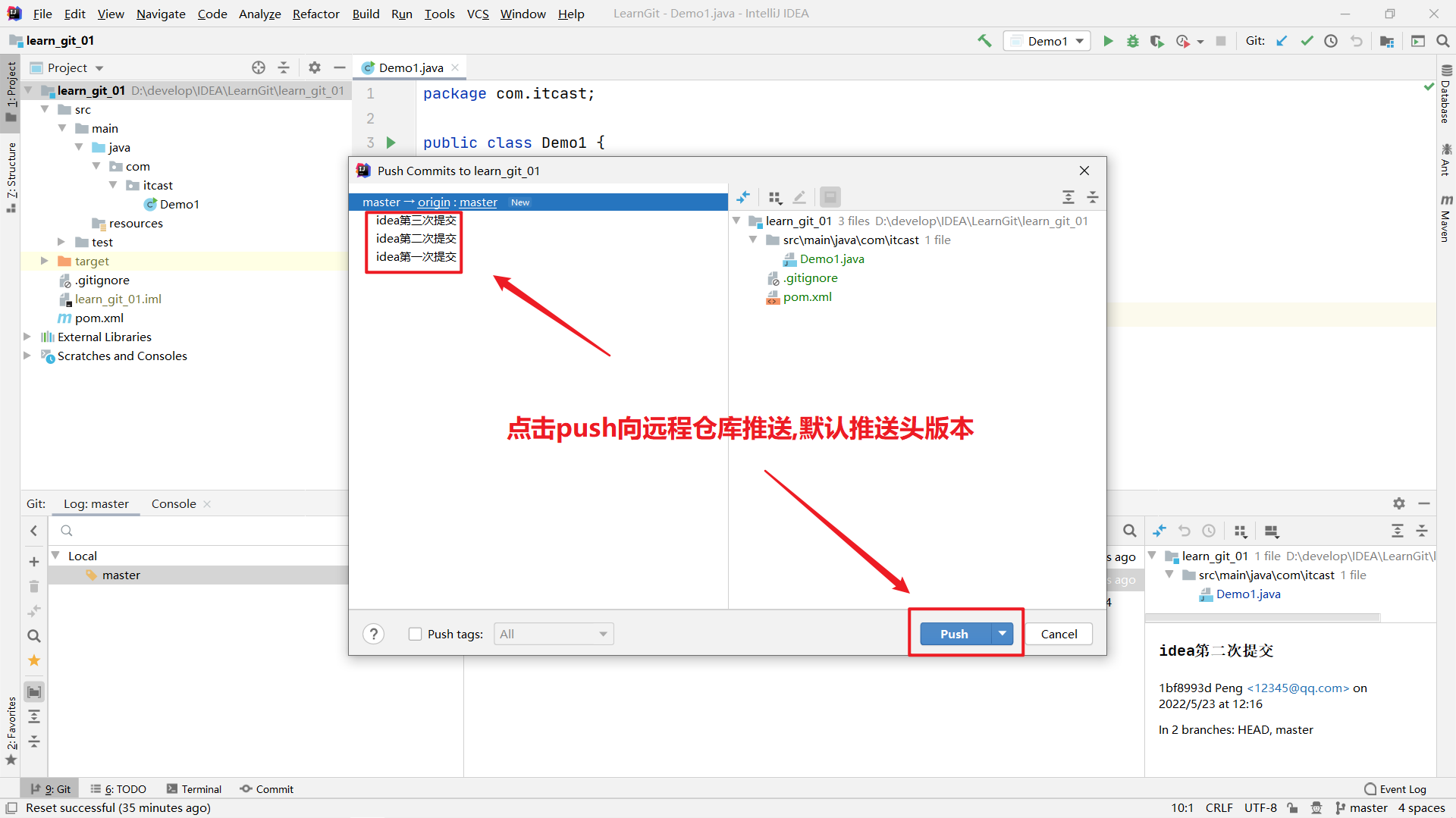This screenshot has height=818, width=1456.
Task: Click UTF-8 encoding in status bar
Action: 1260,808
